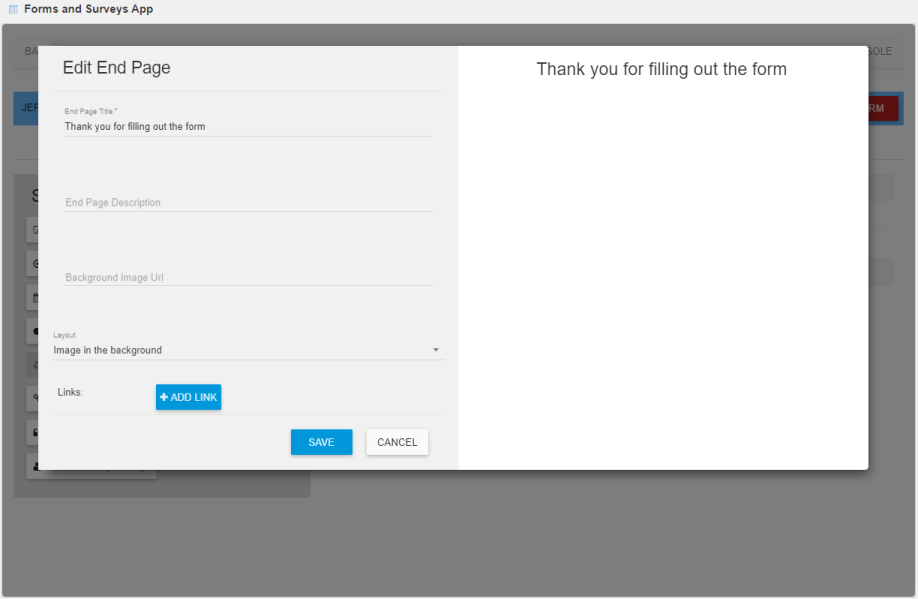Focus the End Page Description field
918x599 pixels.
[x=248, y=203]
